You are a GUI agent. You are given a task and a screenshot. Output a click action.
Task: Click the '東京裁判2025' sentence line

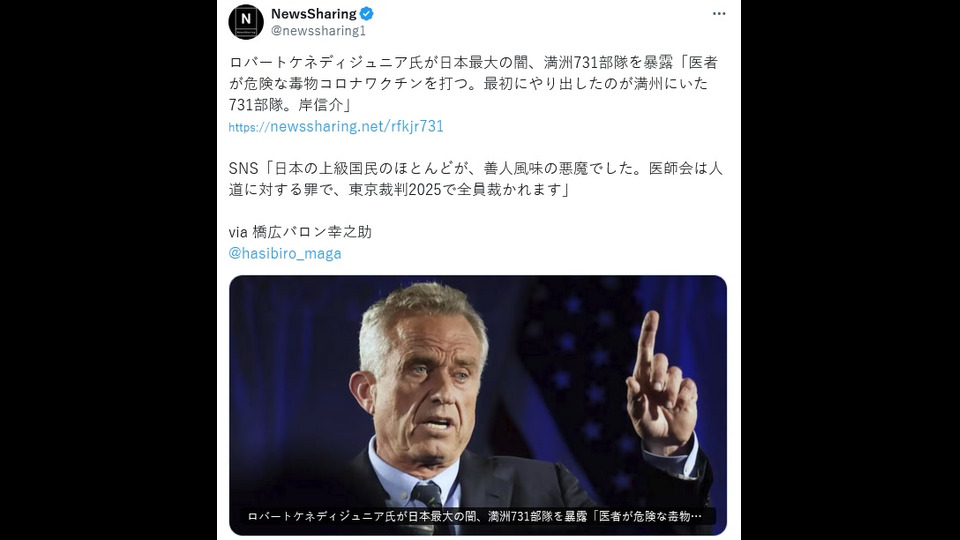pyautogui.click(x=400, y=190)
